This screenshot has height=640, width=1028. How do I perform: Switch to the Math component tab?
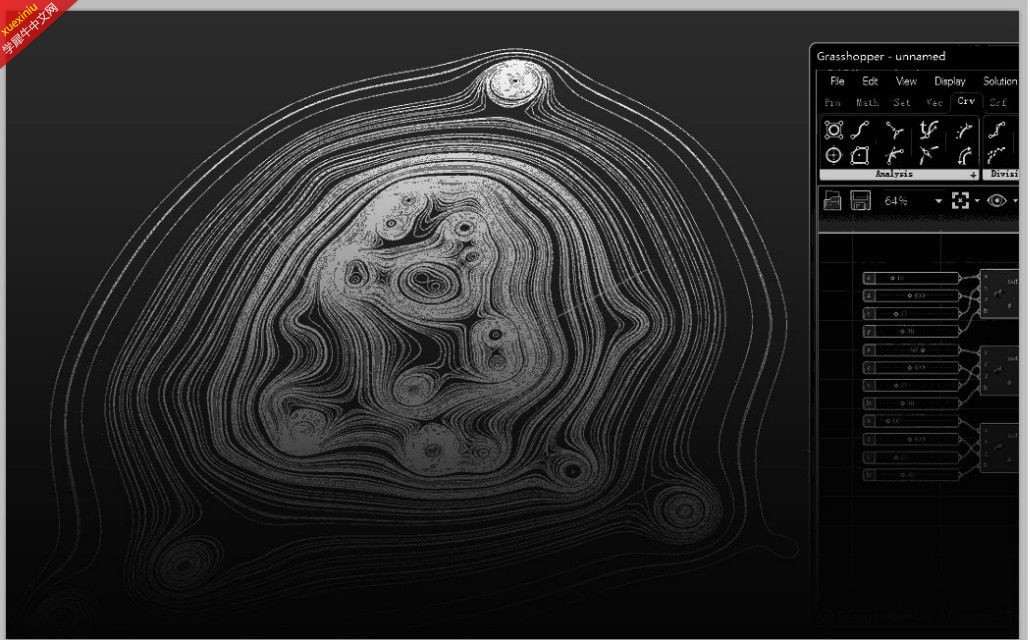(867, 102)
